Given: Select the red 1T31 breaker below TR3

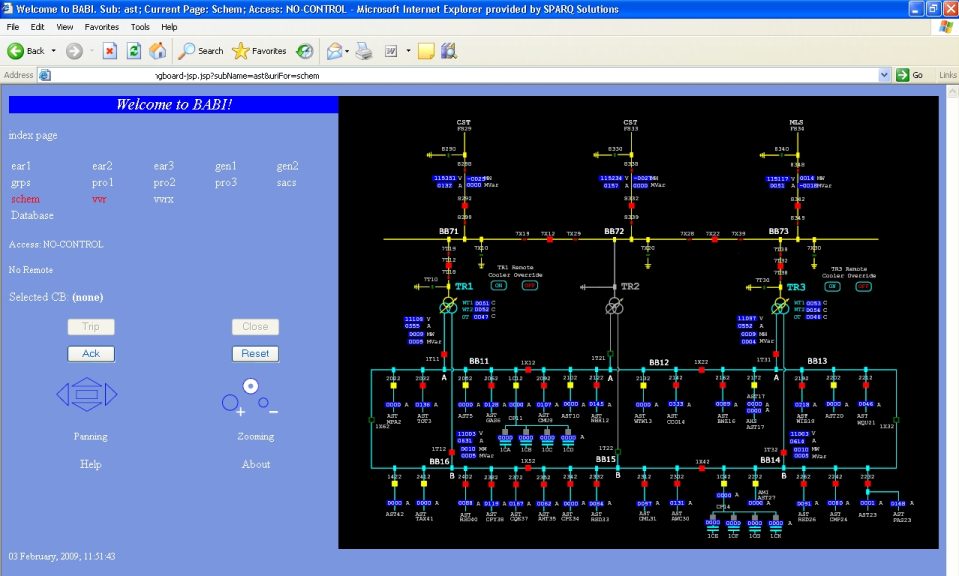Looking at the screenshot, I should click(x=776, y=355).
